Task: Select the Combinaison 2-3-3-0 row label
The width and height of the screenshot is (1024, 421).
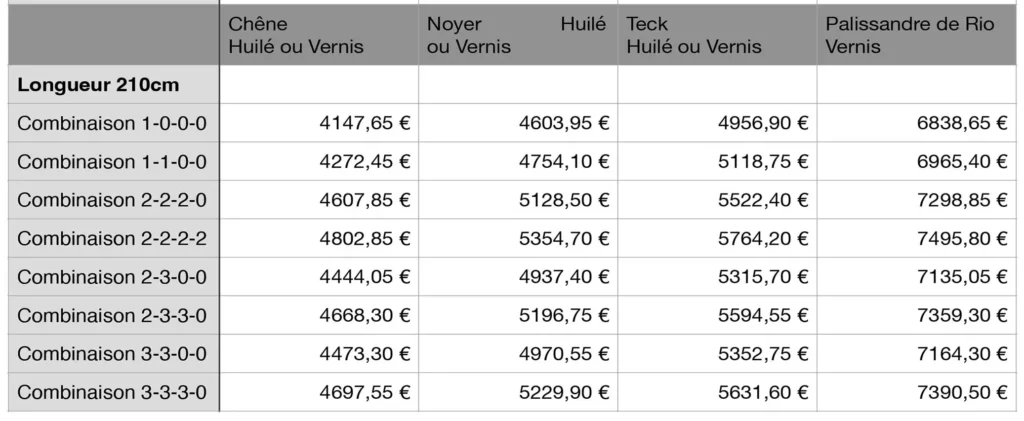Action: [x=114, y=315]
